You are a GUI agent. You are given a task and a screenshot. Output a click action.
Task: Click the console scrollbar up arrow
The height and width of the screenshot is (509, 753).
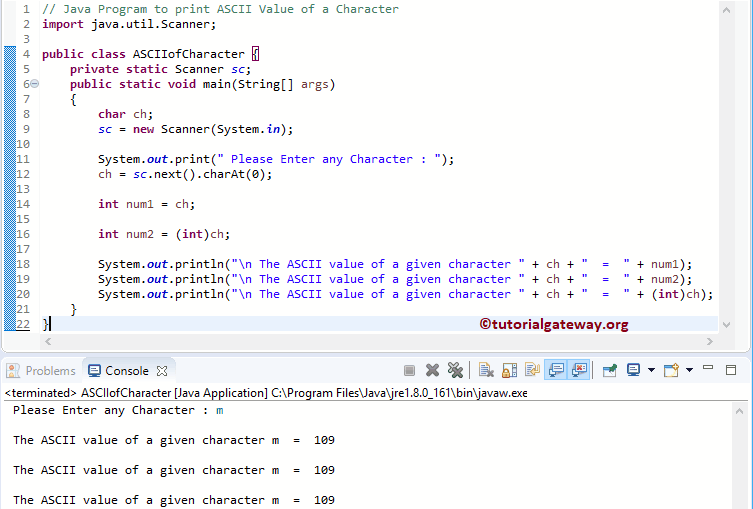pos(740,411)
